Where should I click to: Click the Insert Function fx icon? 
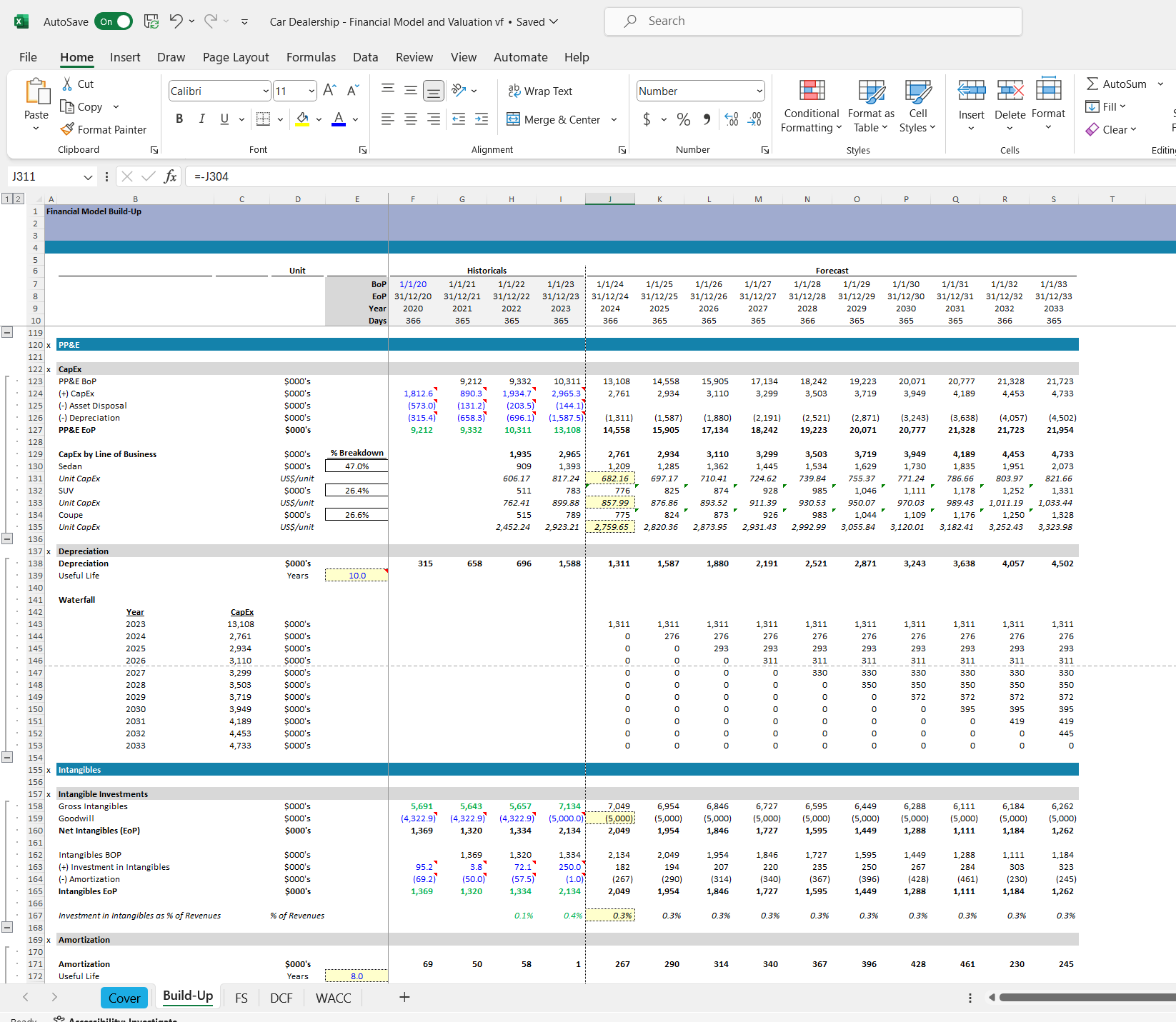pyautogui.click(x=170, y=176)
